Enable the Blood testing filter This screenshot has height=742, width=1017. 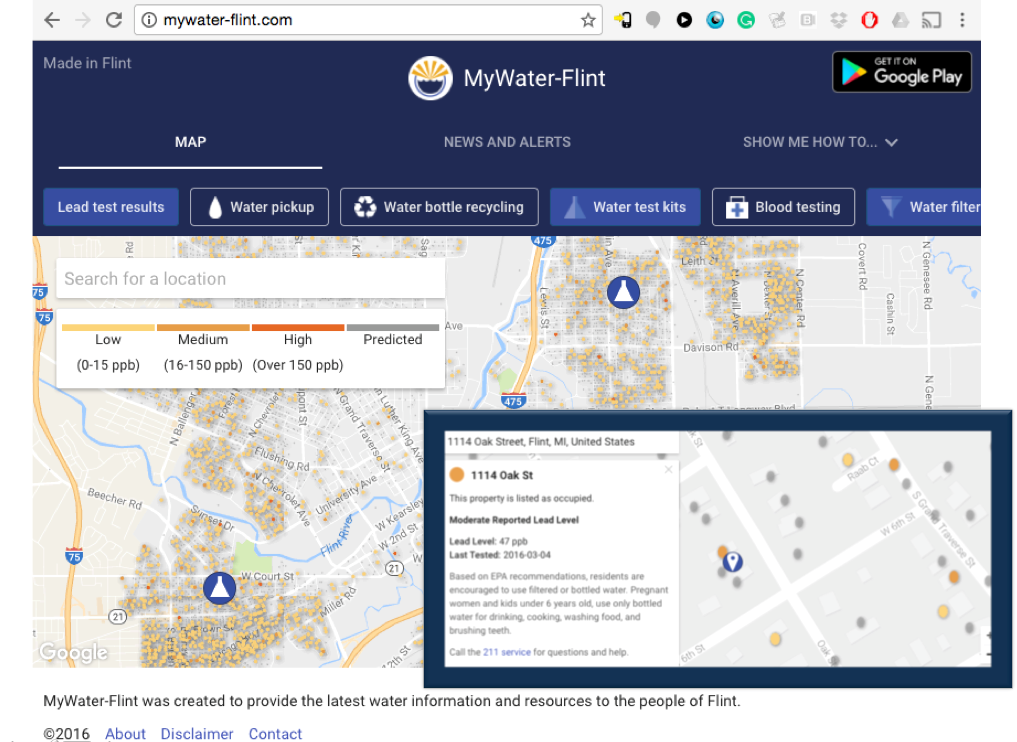(783, 207)
